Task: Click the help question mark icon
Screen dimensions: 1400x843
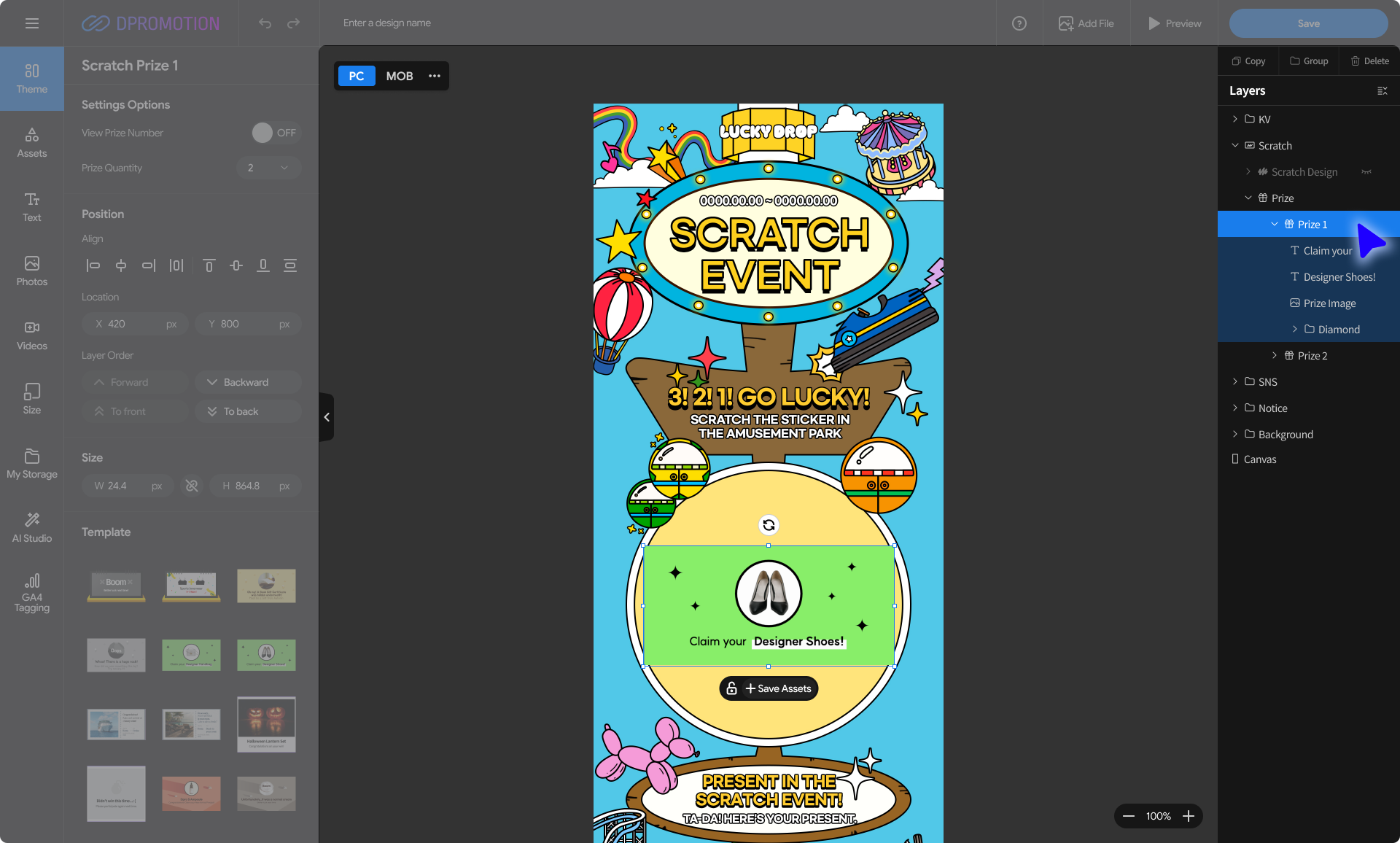Action: (1019, 23)
